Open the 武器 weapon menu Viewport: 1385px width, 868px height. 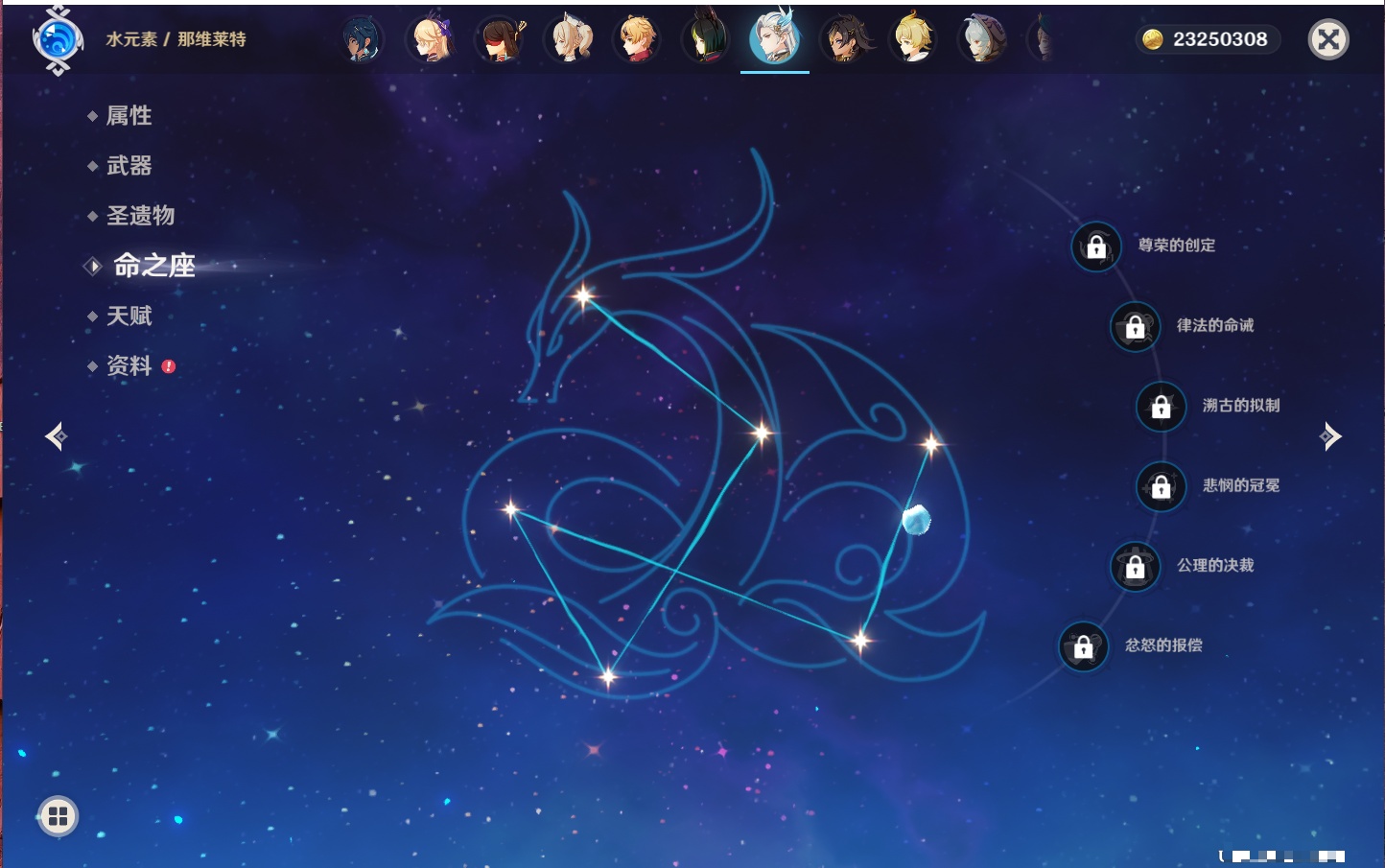[129, 166]
